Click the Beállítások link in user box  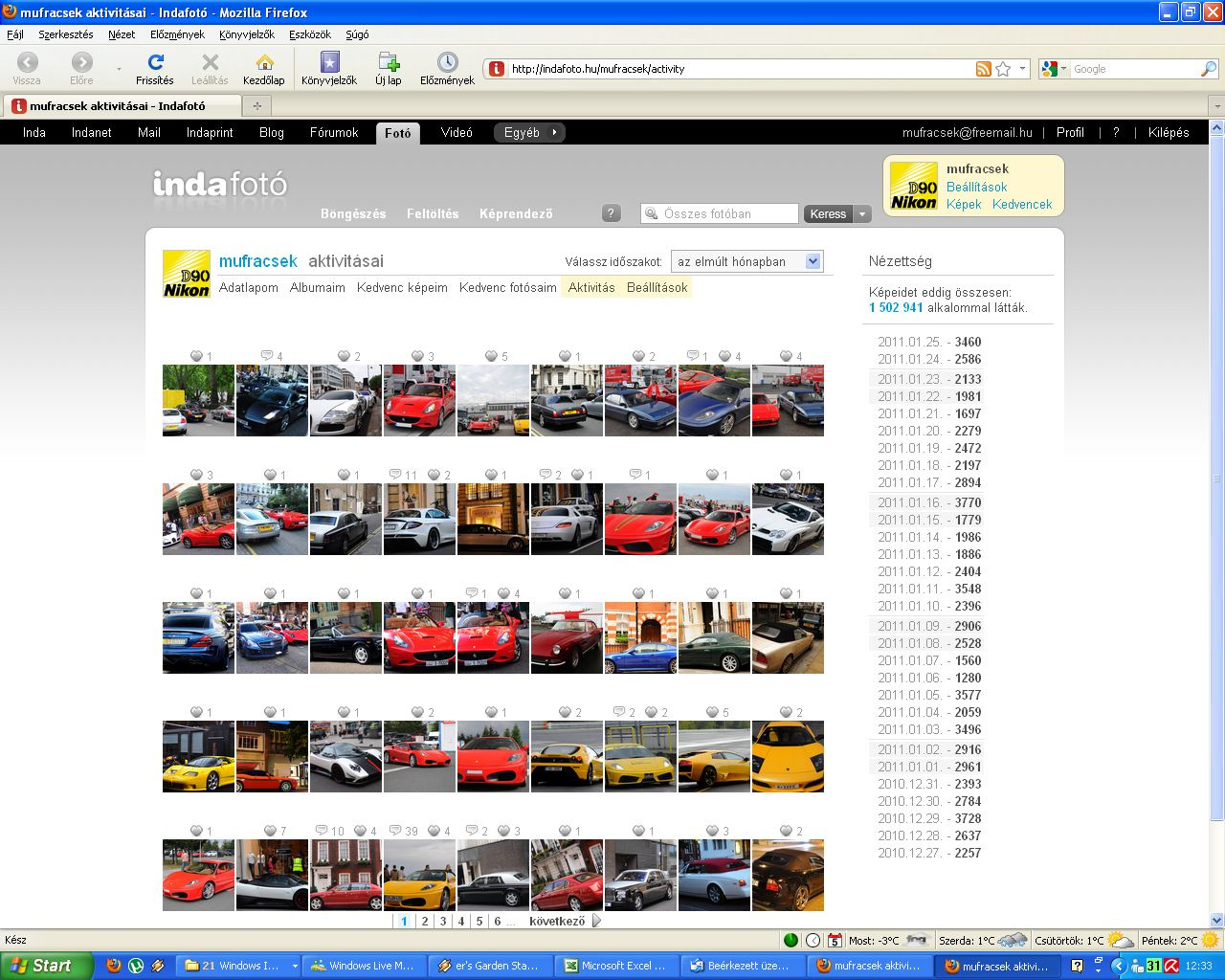pos(976,187)
